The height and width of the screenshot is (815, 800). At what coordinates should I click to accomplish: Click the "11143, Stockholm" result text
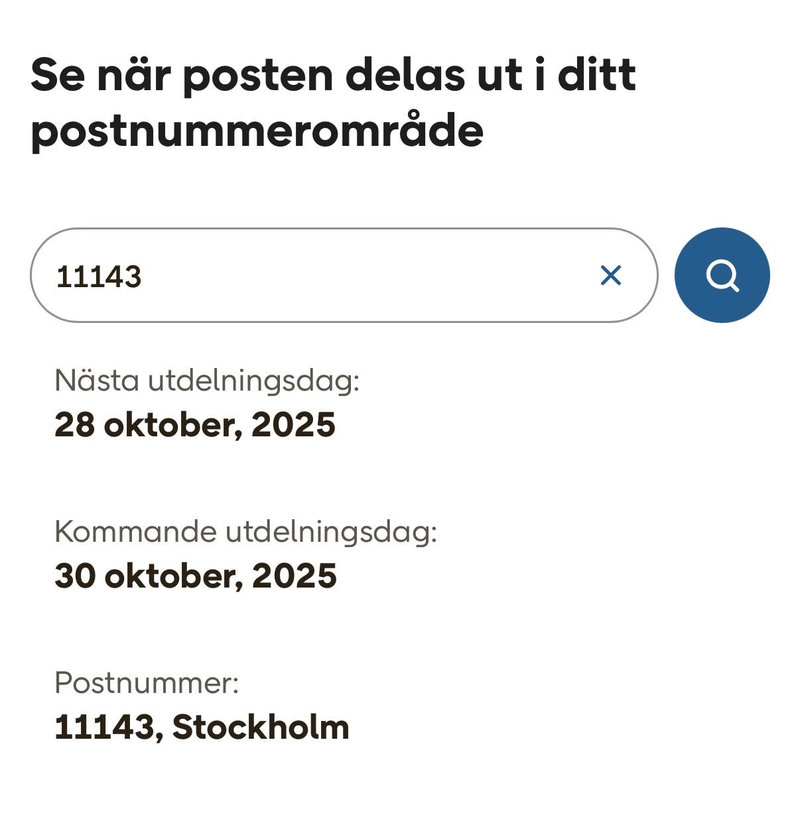[x=202, y=727]
